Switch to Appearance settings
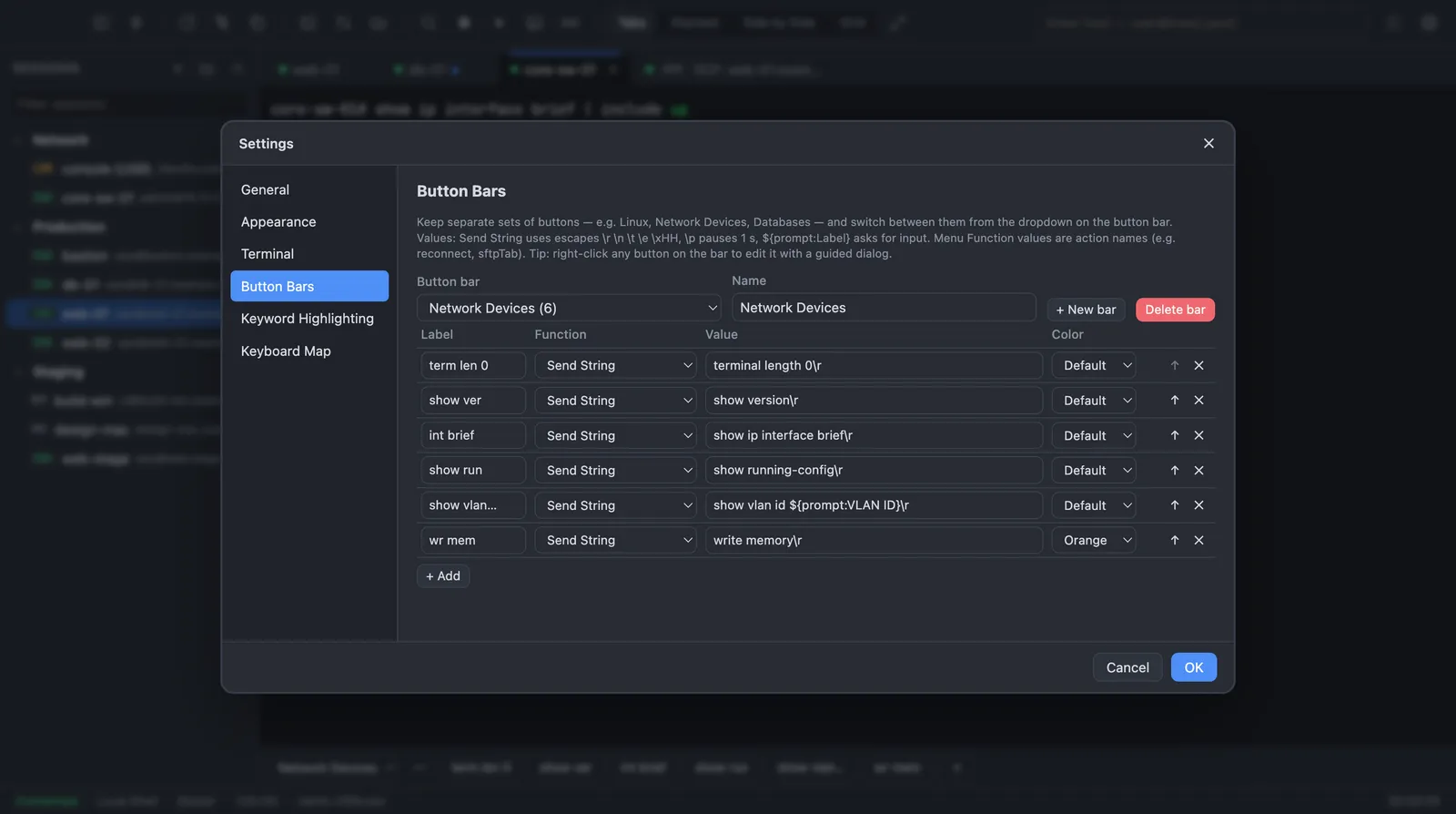 (x=309, y=222)
